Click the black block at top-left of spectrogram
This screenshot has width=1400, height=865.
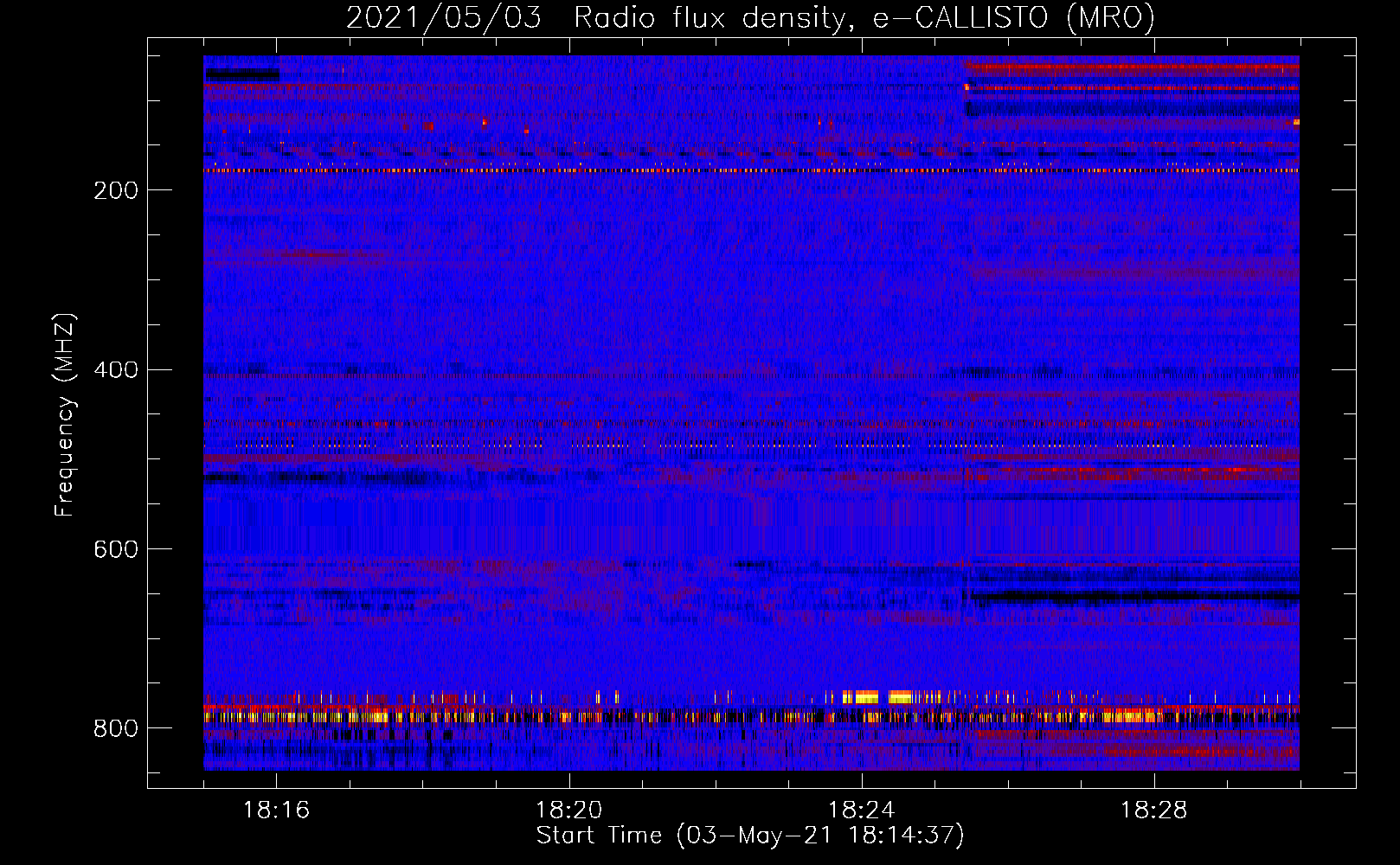tap(242, 75)
